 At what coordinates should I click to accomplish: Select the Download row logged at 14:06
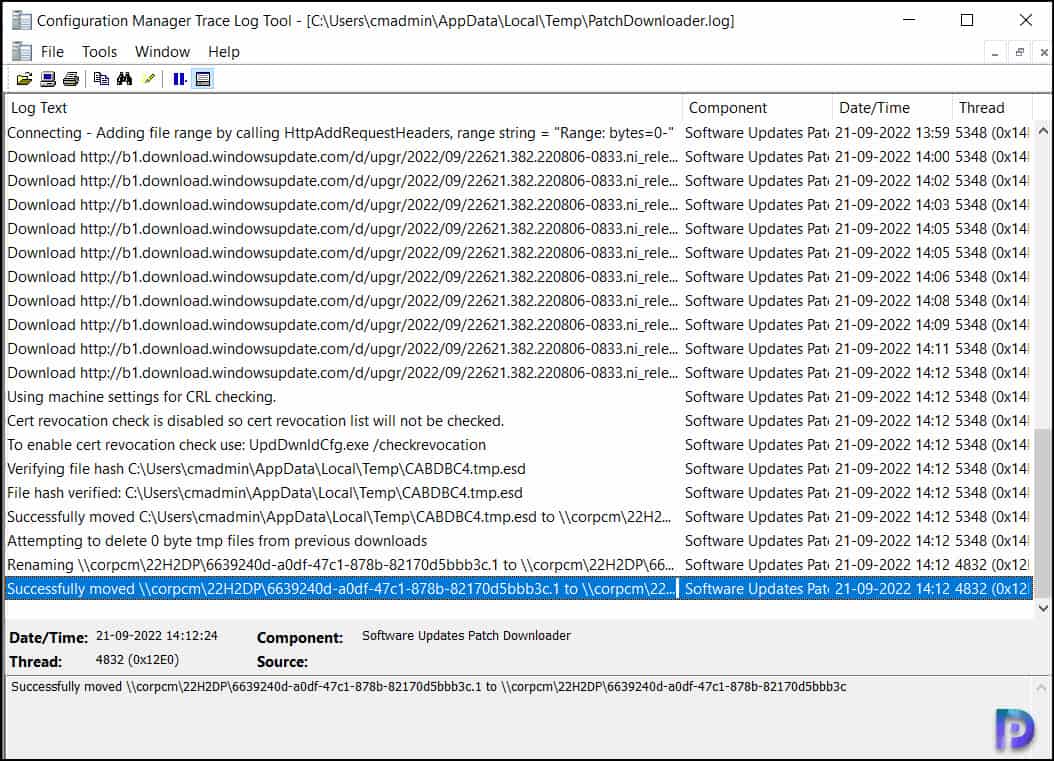click(x=518, y=277)
